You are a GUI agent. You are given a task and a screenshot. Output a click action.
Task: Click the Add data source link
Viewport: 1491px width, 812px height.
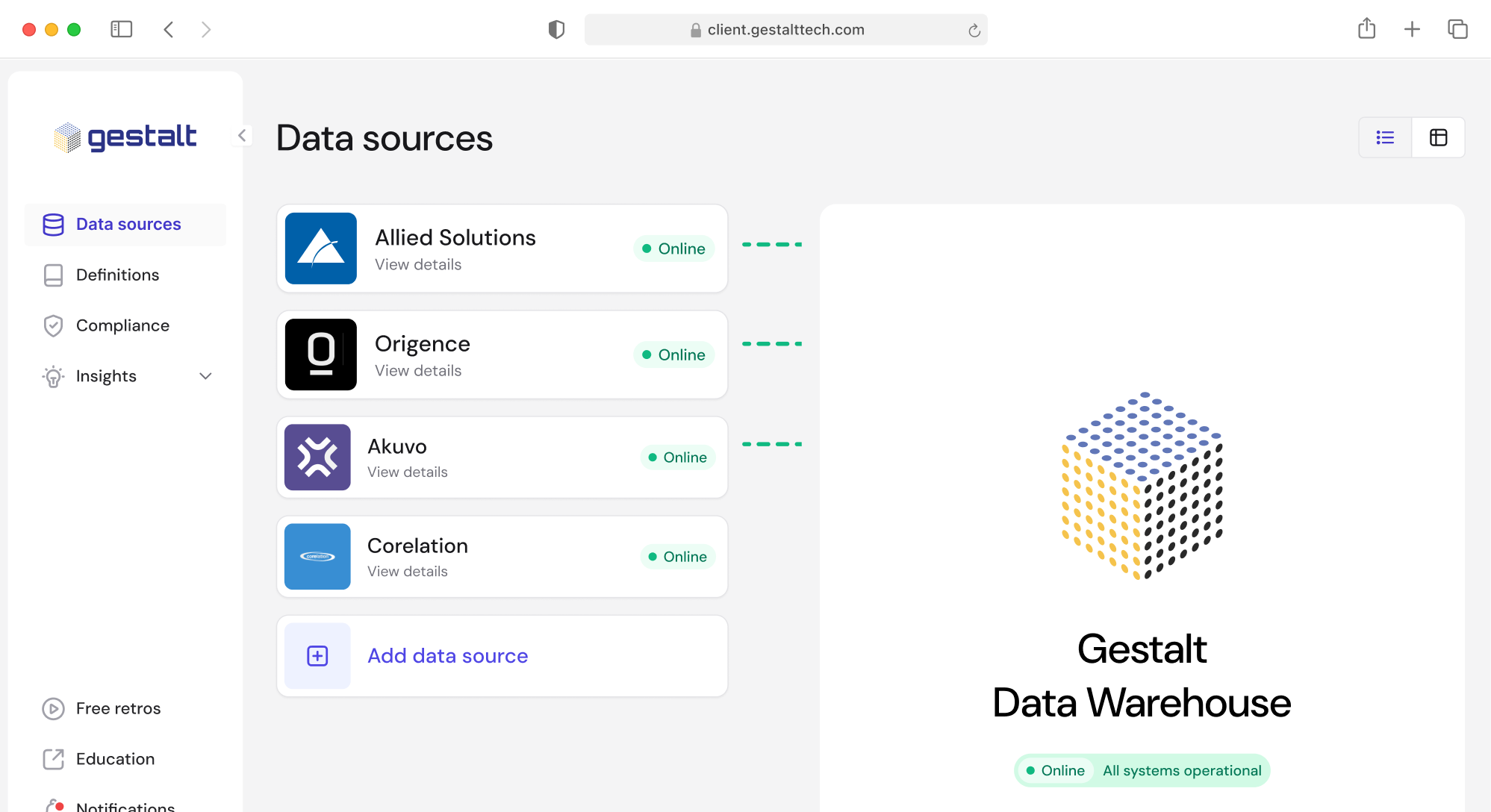pos(447,655)
